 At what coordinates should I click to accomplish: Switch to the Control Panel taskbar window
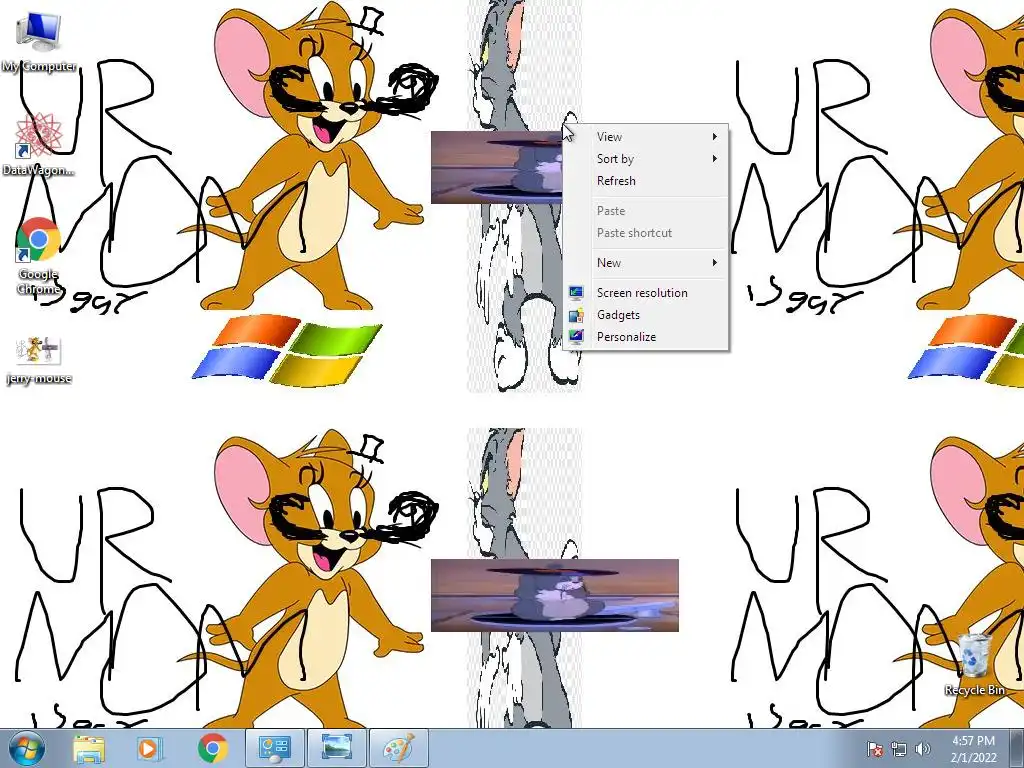coord(275,749)
